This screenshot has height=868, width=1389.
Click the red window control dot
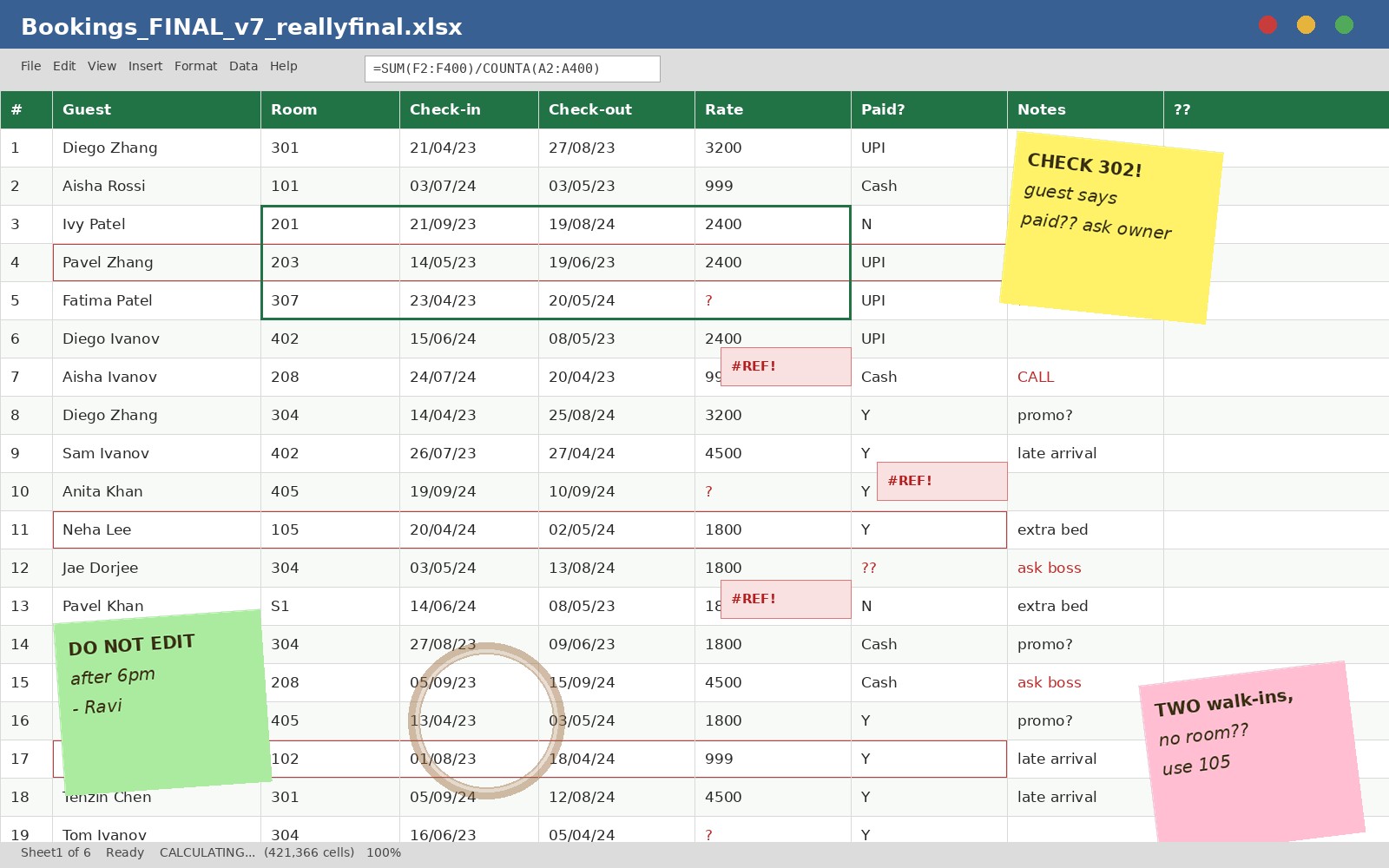coord(1267,24)
